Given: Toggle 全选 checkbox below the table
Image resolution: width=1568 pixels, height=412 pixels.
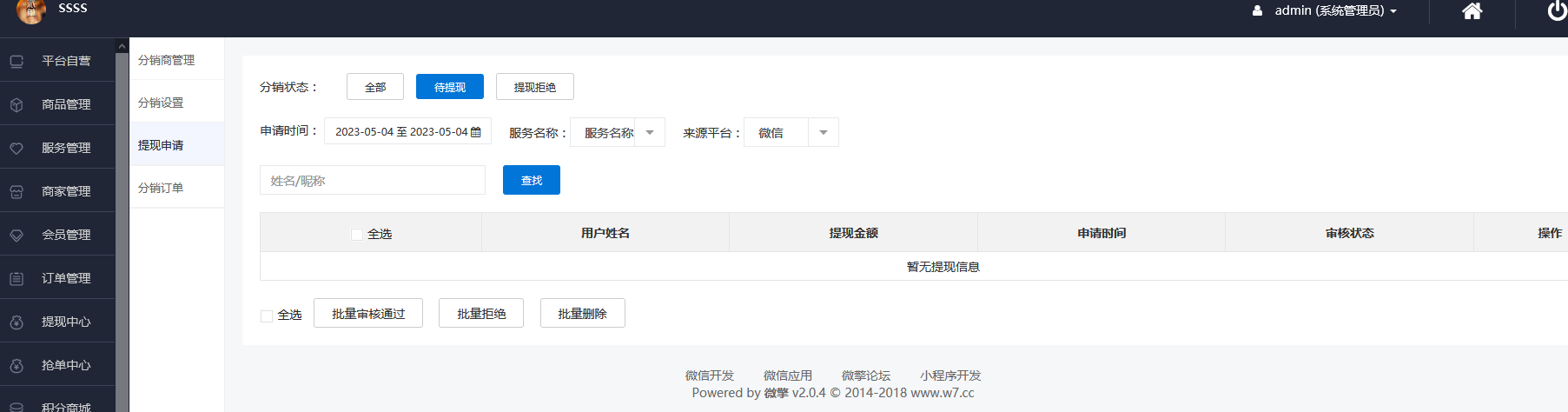Looking at the screenshot, I should click(x=267, y=316).
